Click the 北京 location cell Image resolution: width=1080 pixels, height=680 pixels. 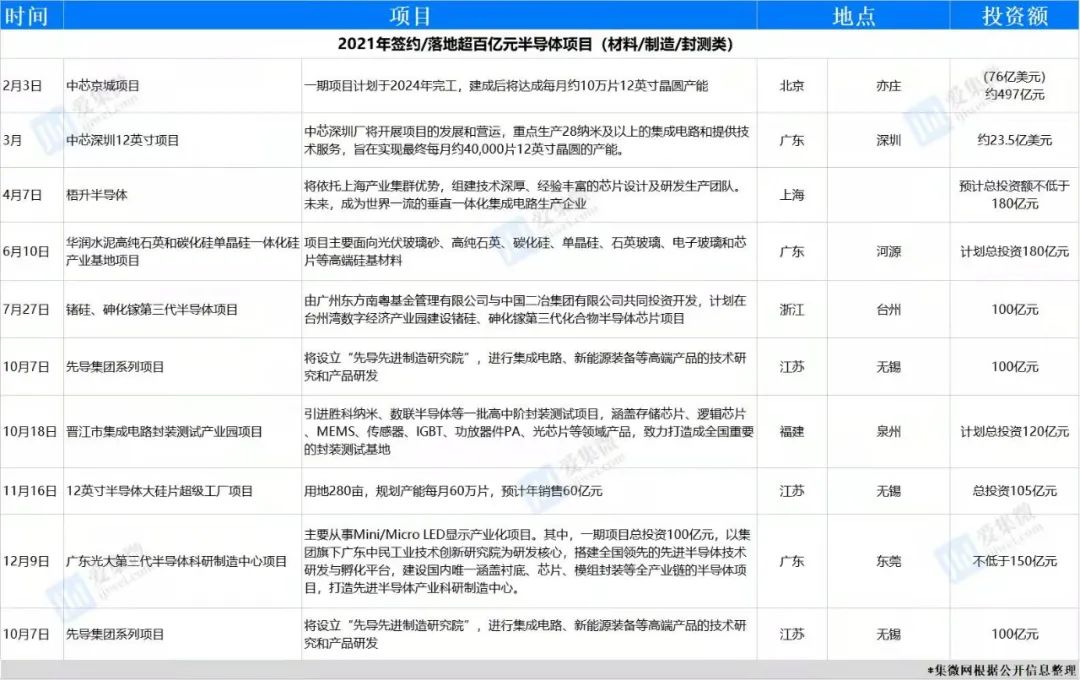tap(791, 85)
